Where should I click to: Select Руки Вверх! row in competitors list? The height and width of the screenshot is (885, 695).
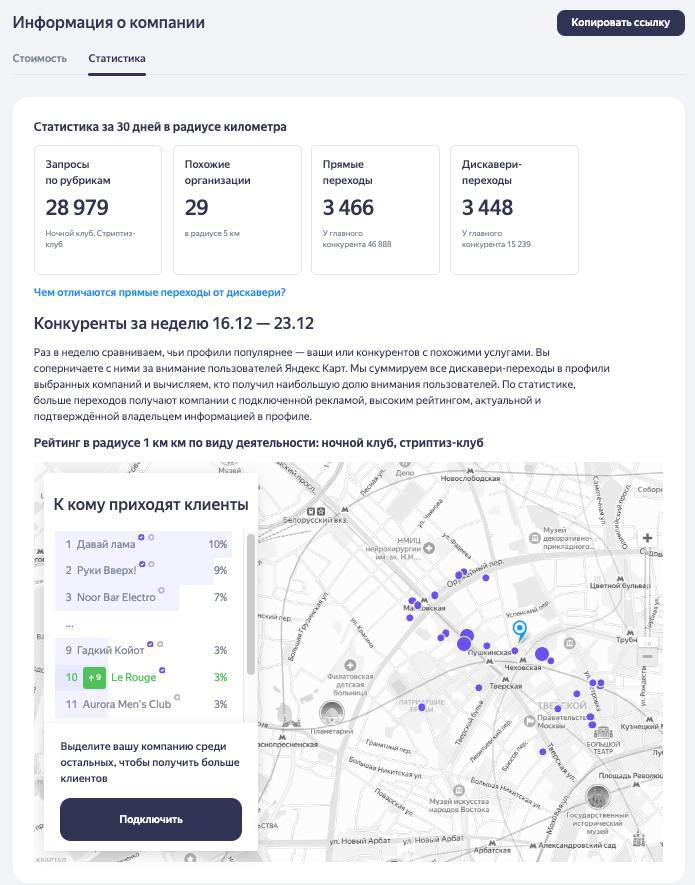(x=143, y=571)
